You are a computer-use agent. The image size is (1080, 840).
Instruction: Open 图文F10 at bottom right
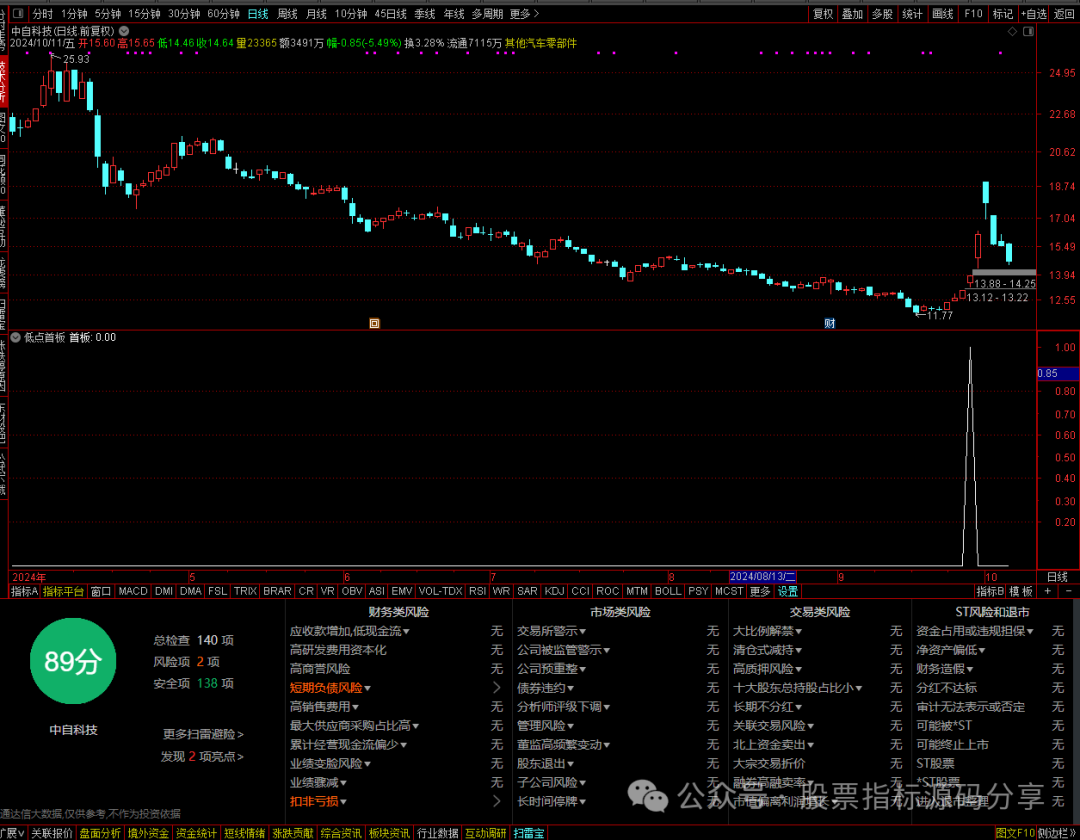click(1015, 834)
